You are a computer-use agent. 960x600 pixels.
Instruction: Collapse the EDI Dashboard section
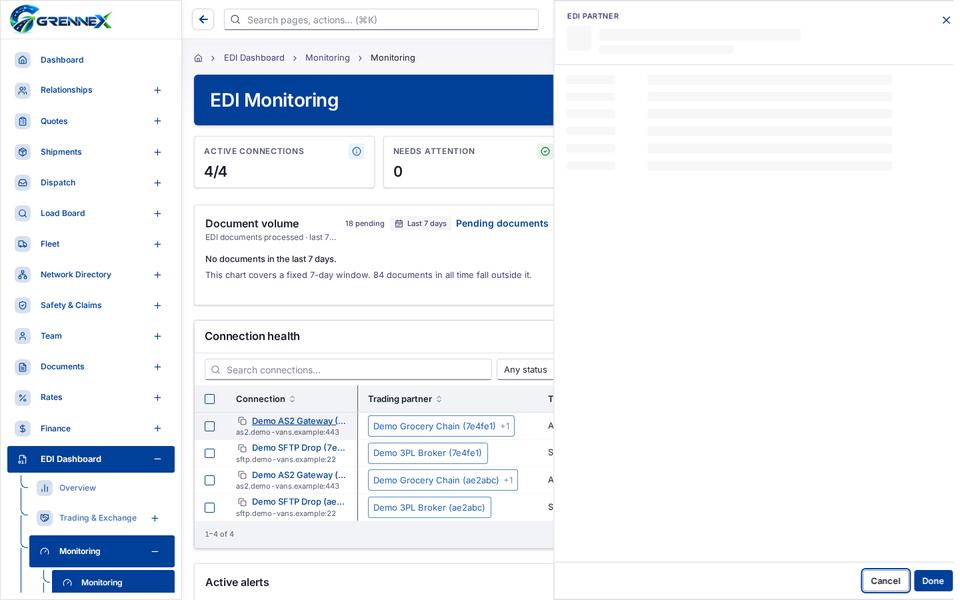click(x=157, y=459)
